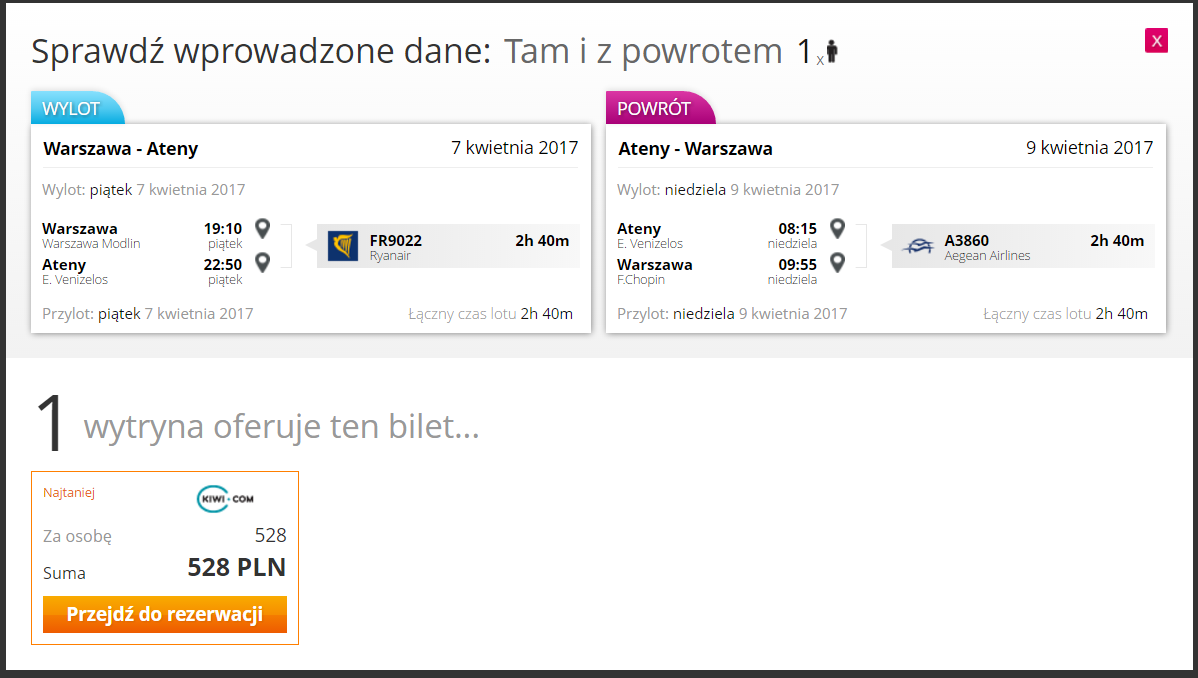Select the POWRÓT tab
The image size is (1198, 678).
tap(659, 109)
